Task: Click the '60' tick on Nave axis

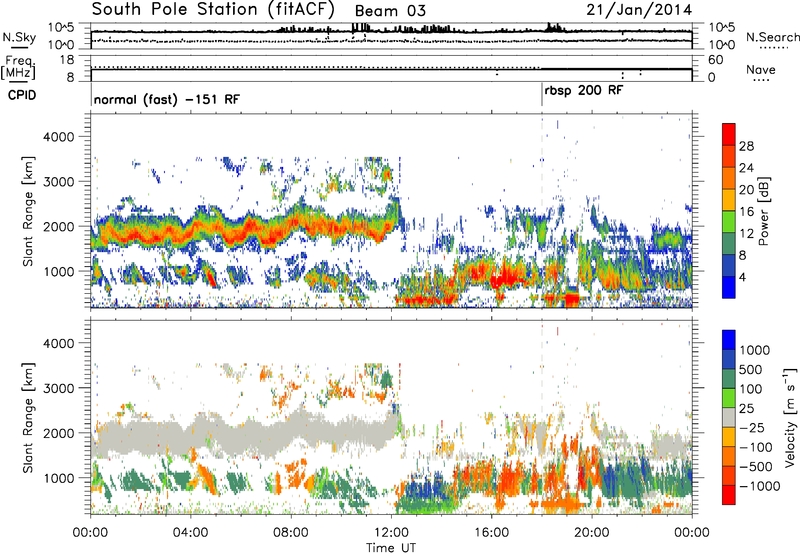Action: [x=716, y=60]
